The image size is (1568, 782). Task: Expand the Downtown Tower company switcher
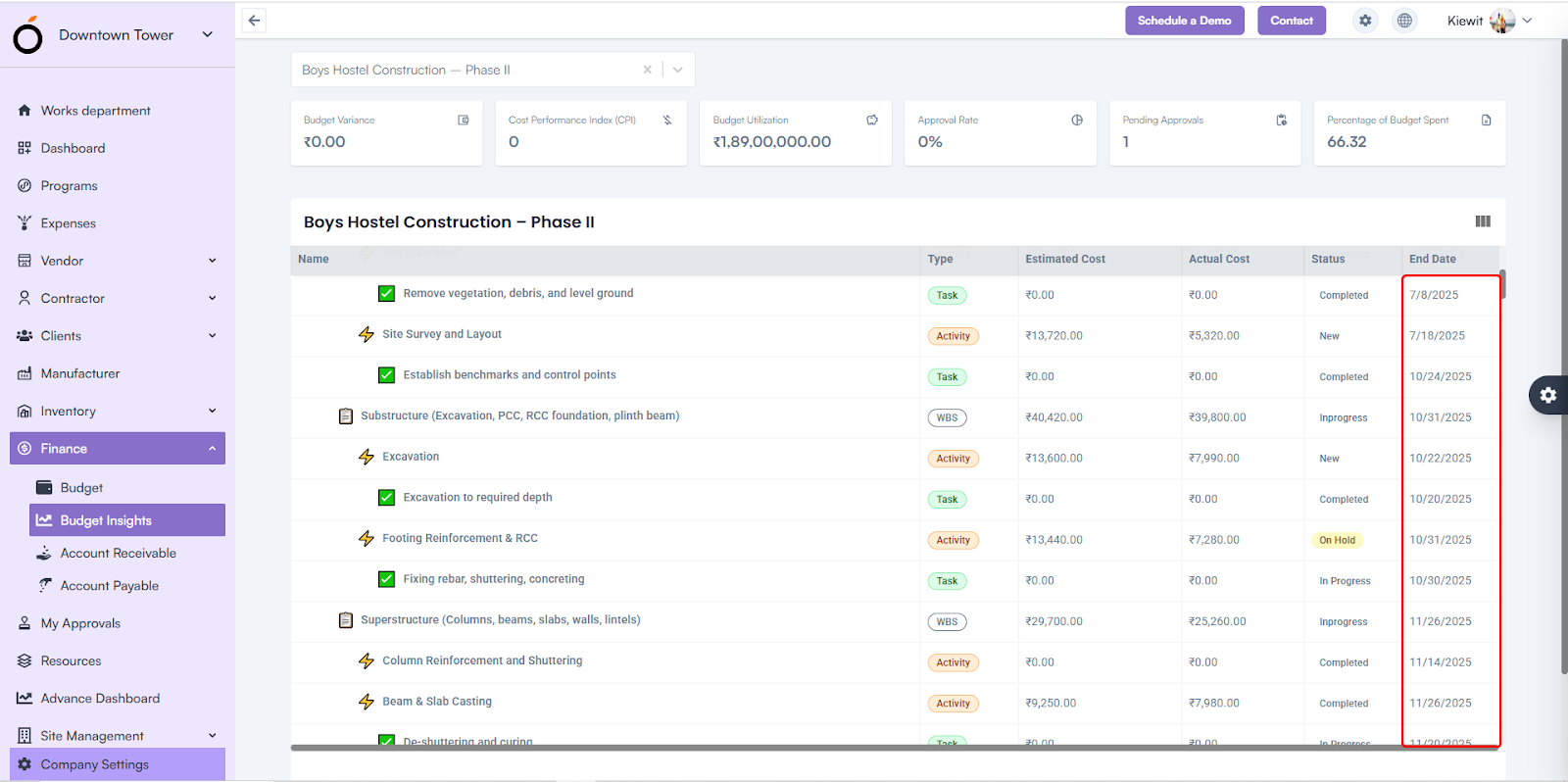pyautogui.click(x=208, y=34)
